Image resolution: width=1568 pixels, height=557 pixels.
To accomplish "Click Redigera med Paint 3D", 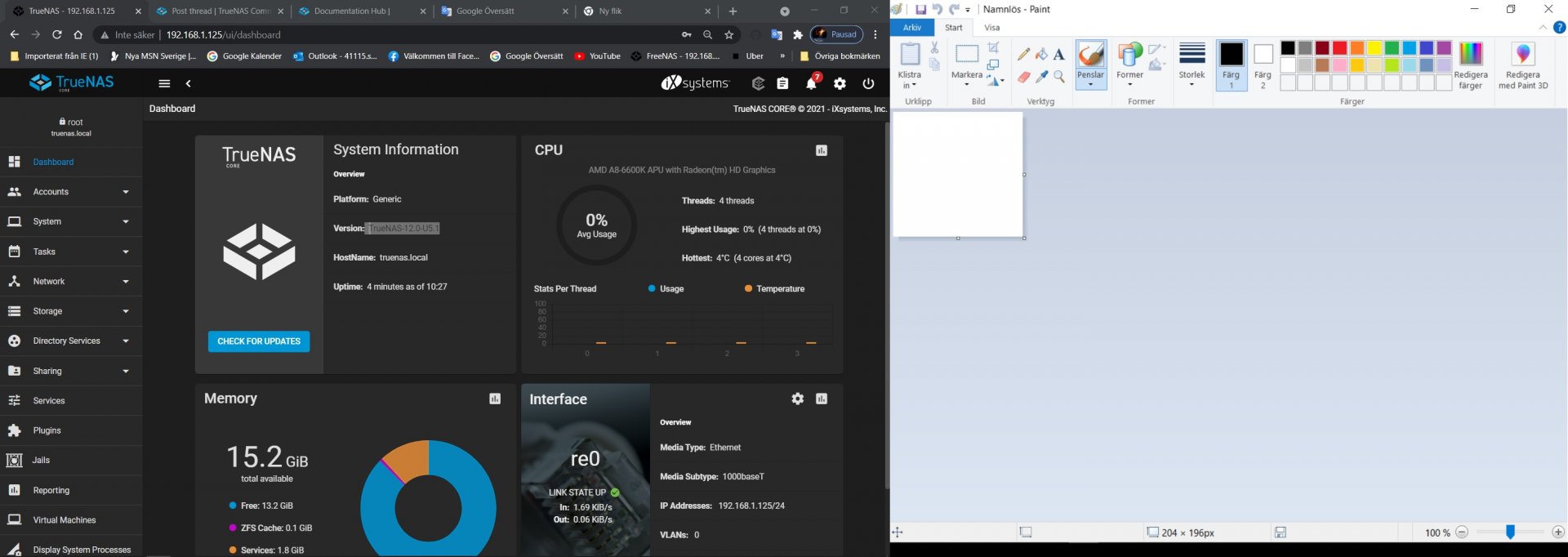I will 1523,65.
